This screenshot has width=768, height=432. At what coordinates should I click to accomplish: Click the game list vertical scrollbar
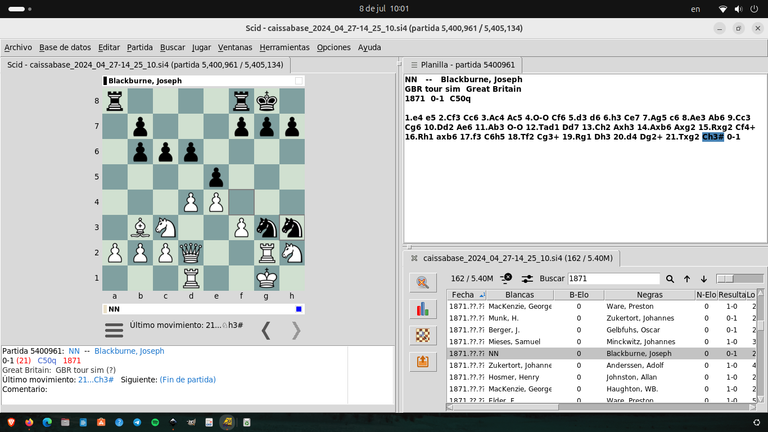coord(760,346)
